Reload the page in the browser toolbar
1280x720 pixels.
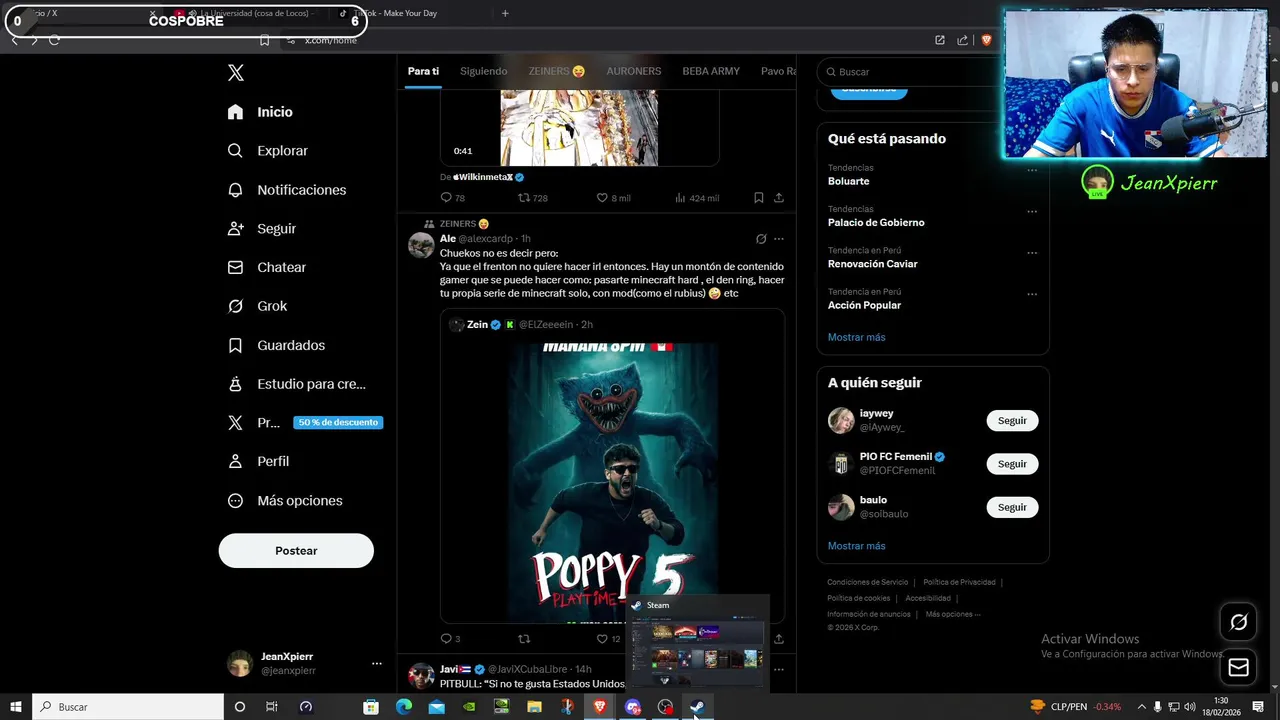54,40
